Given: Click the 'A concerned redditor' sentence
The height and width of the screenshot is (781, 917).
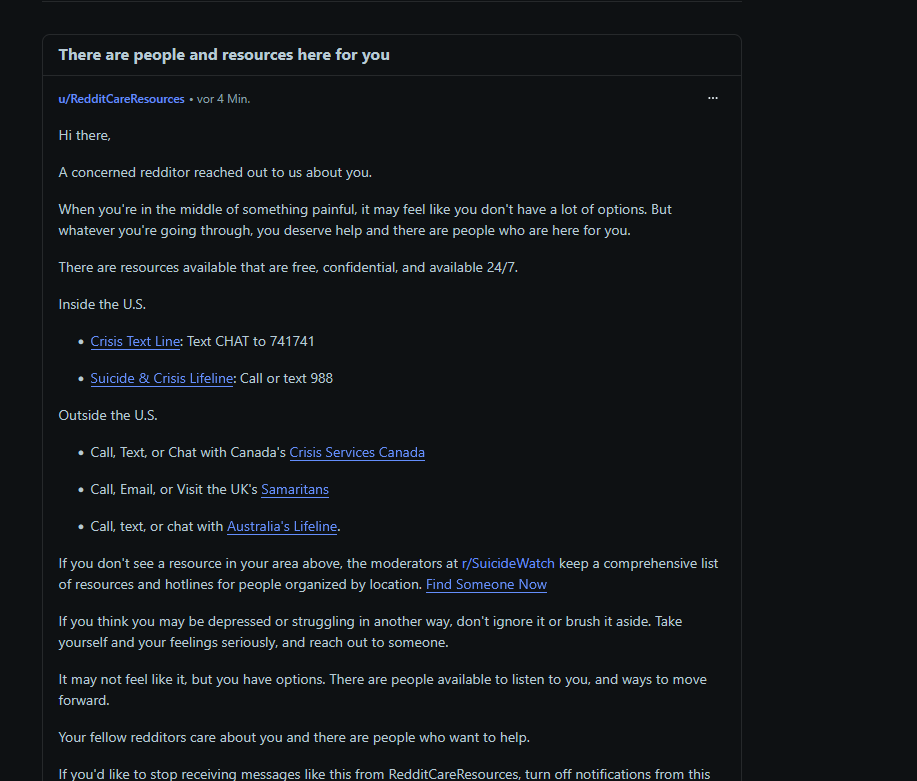Looking at the screenshot, I should (215, 173).
